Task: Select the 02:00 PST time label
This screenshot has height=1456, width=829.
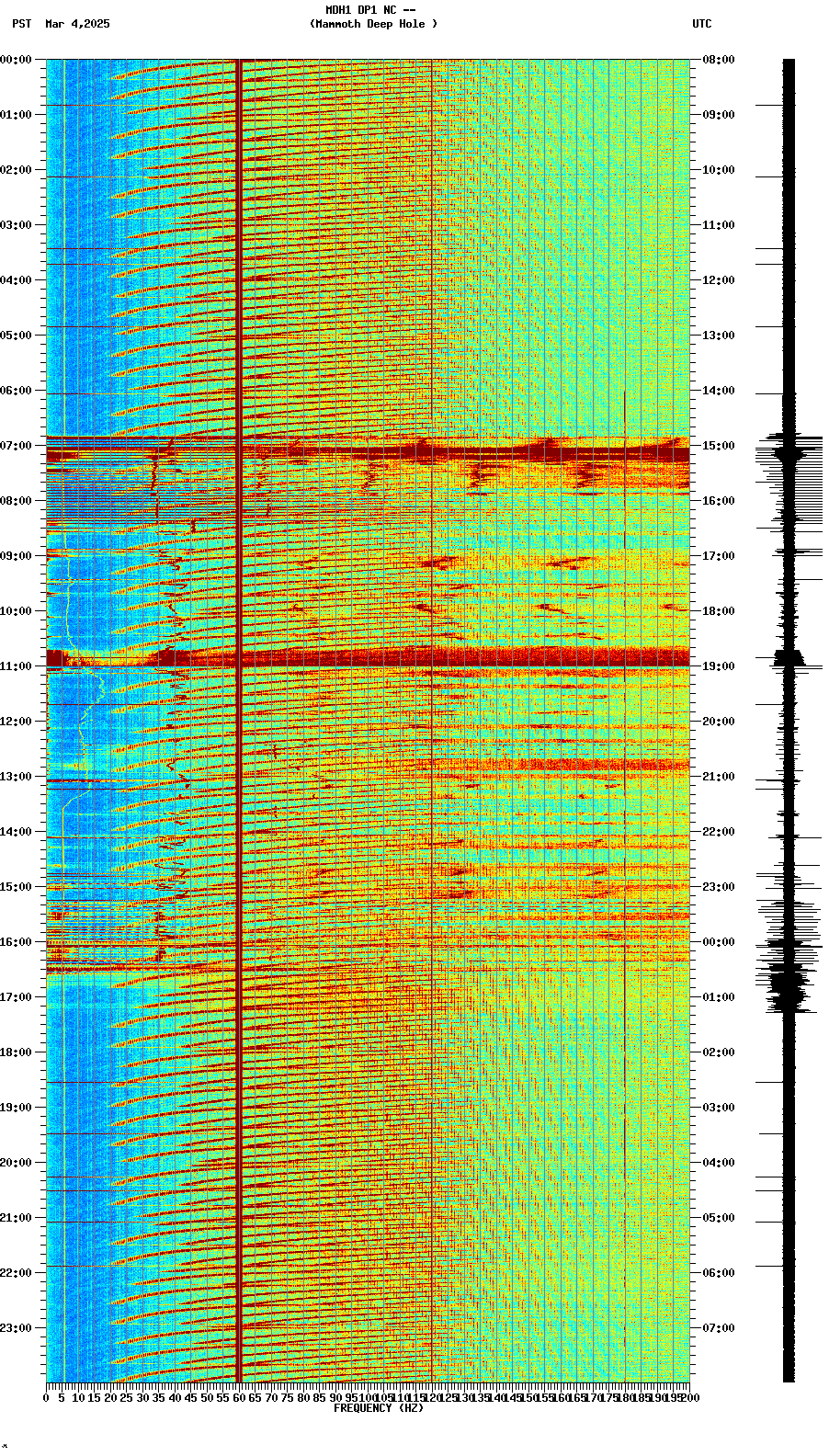Action: coord(16,170)
